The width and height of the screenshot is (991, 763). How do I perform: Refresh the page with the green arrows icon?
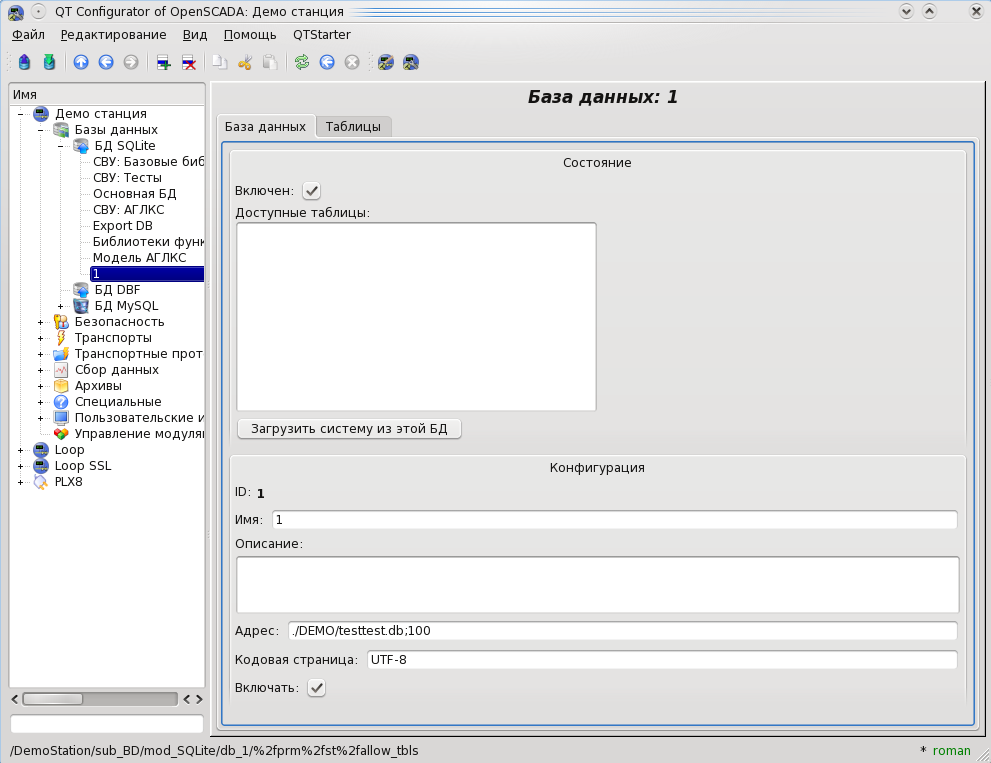click(x=301, y=62)
